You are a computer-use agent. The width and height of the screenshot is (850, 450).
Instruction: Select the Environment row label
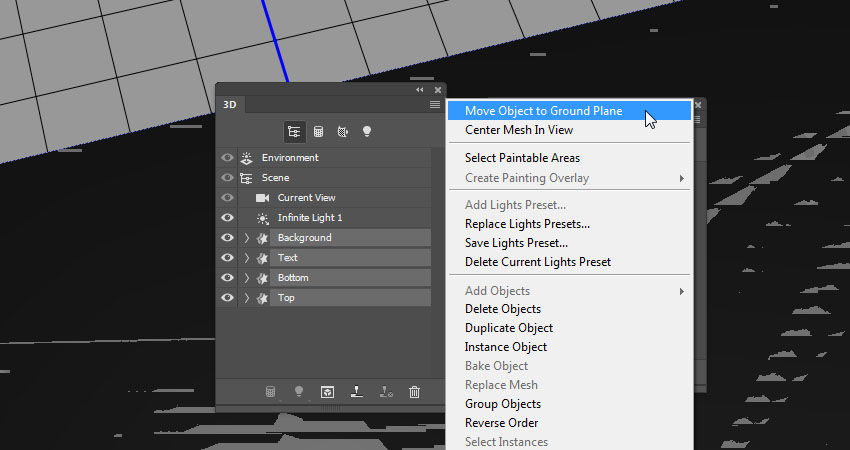point(290,158)
